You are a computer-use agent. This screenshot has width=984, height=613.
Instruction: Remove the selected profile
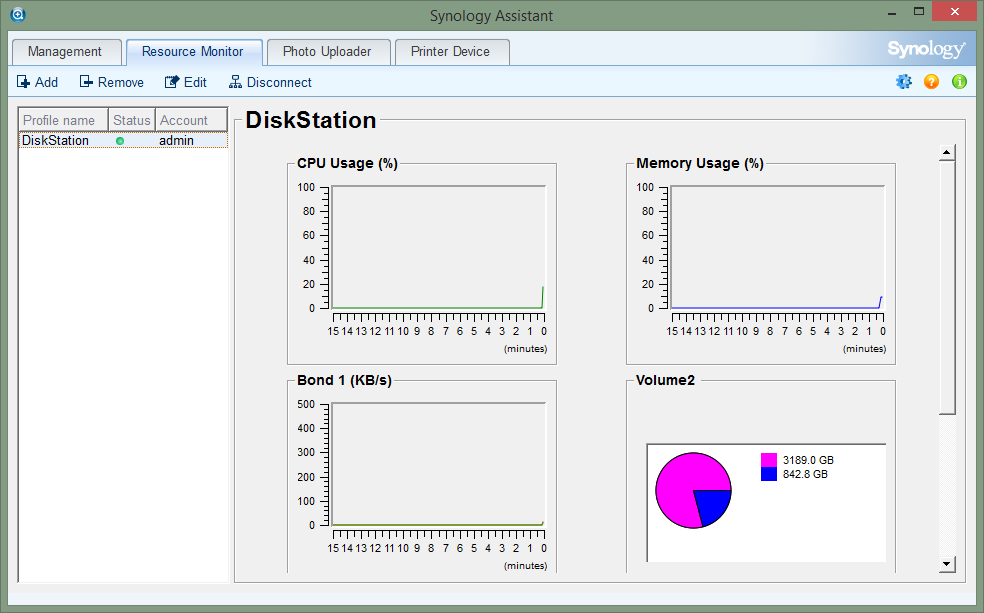(111, 82)
